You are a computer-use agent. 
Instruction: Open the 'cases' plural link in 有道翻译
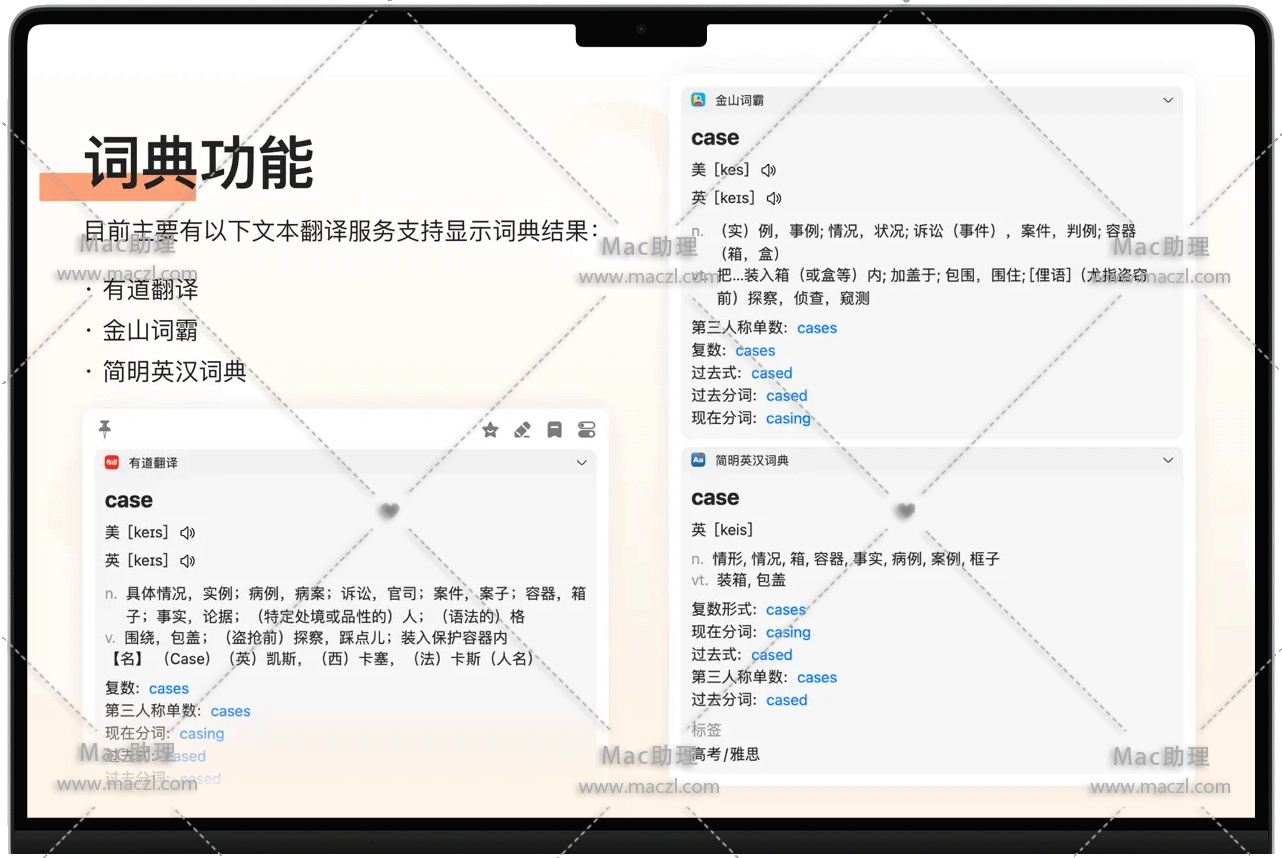[x=168, y=689]
